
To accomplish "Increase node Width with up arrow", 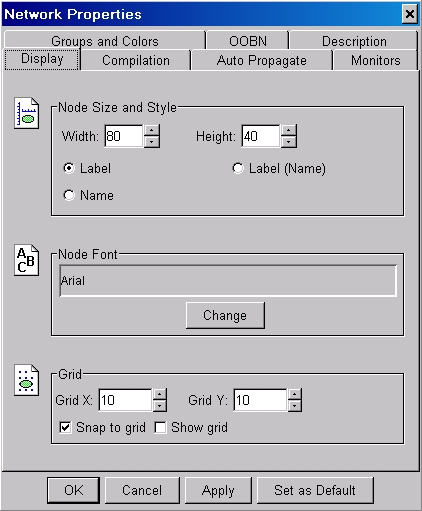I will coord(152,130).
